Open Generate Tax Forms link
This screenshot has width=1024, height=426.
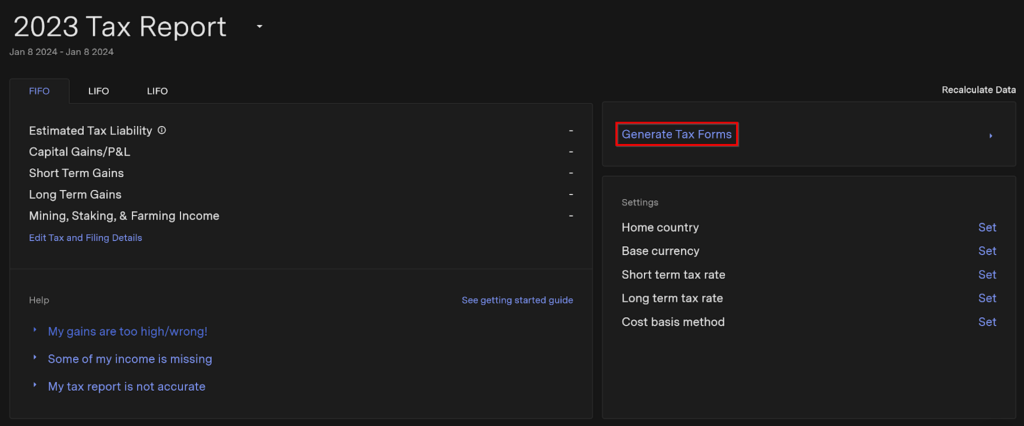[677, 135]
